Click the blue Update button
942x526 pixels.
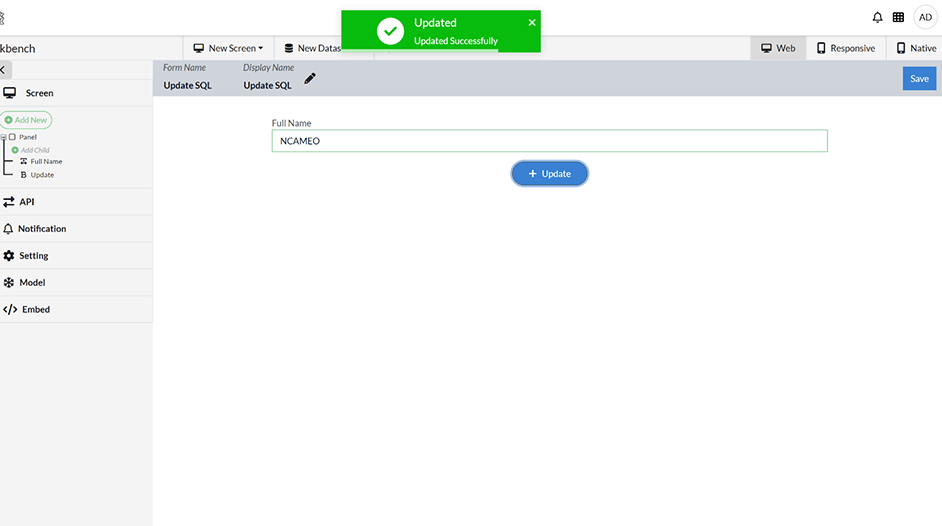point(549,174)
